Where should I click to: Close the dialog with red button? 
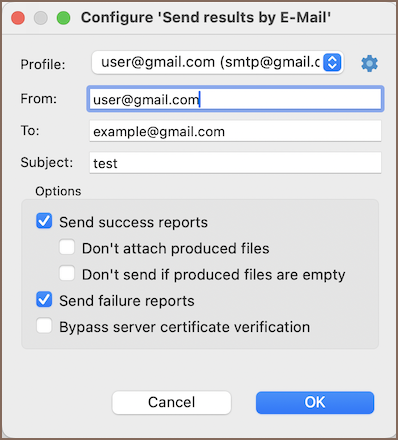[18, 18]
